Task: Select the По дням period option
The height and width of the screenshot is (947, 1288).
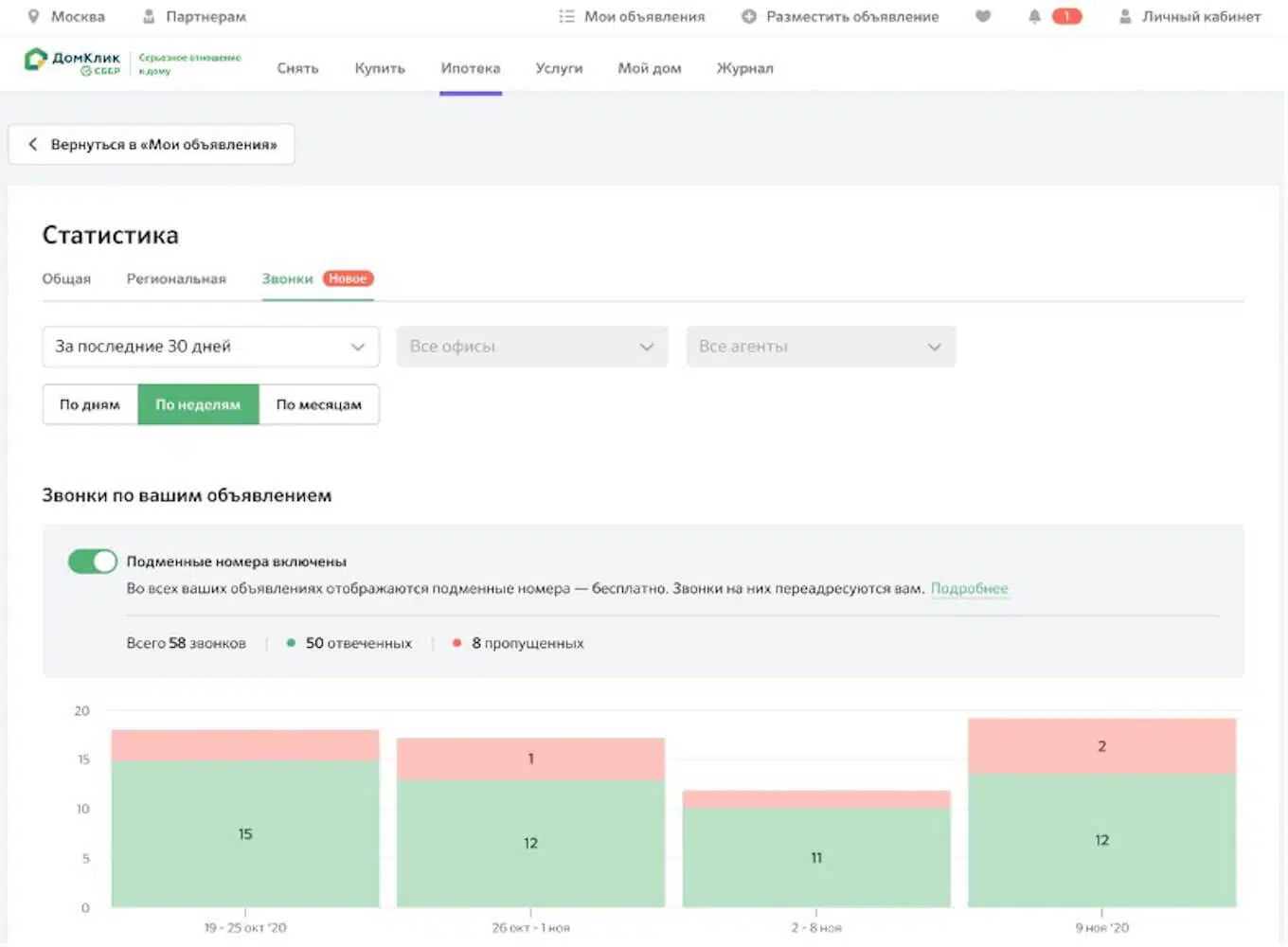Action: pyautogui.click(x=90, y=404)
